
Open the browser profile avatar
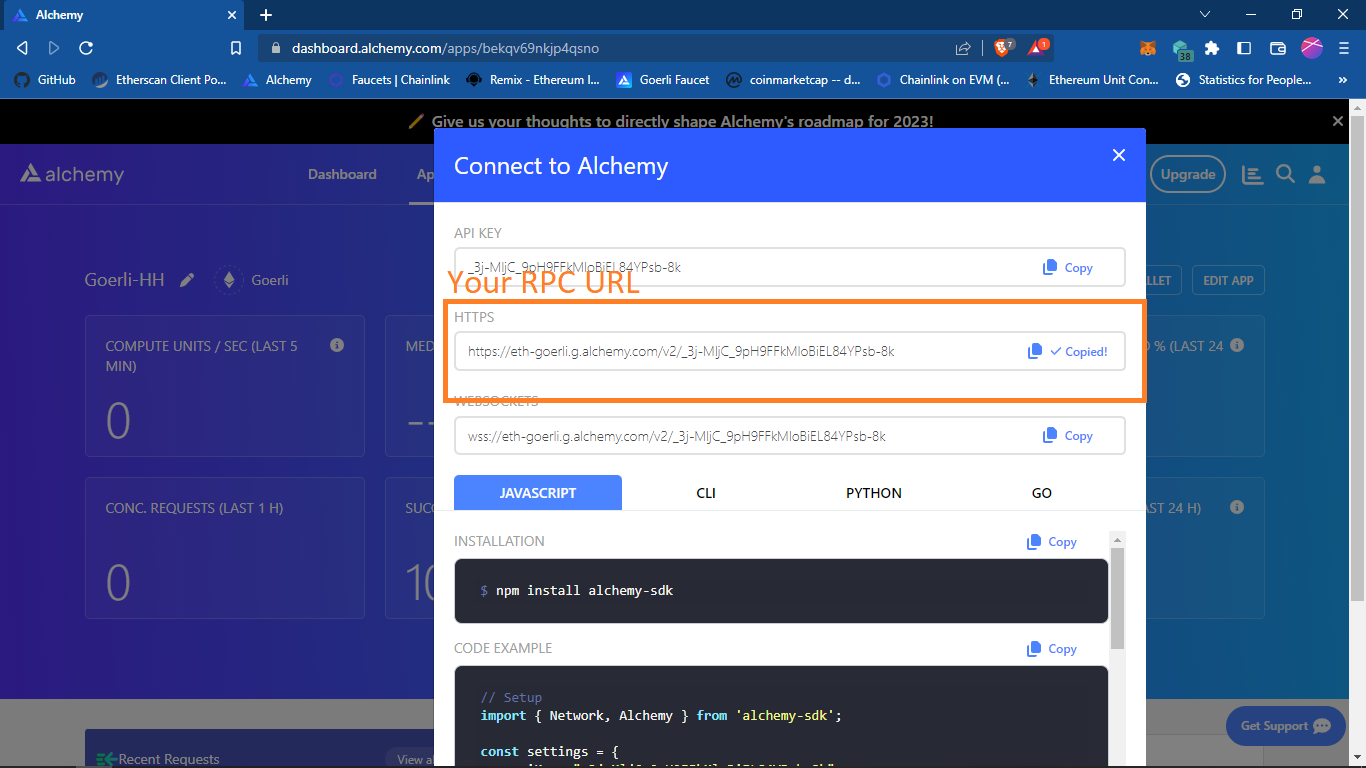click(x=1312, y=47)
